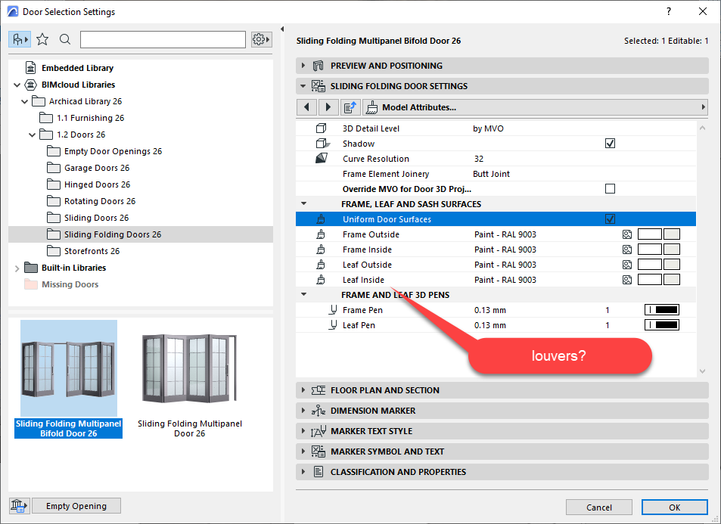Enable Override MVO for Door 3D checkbox
The width and height of the screenshot is (721, 524).
click(610, 189)
